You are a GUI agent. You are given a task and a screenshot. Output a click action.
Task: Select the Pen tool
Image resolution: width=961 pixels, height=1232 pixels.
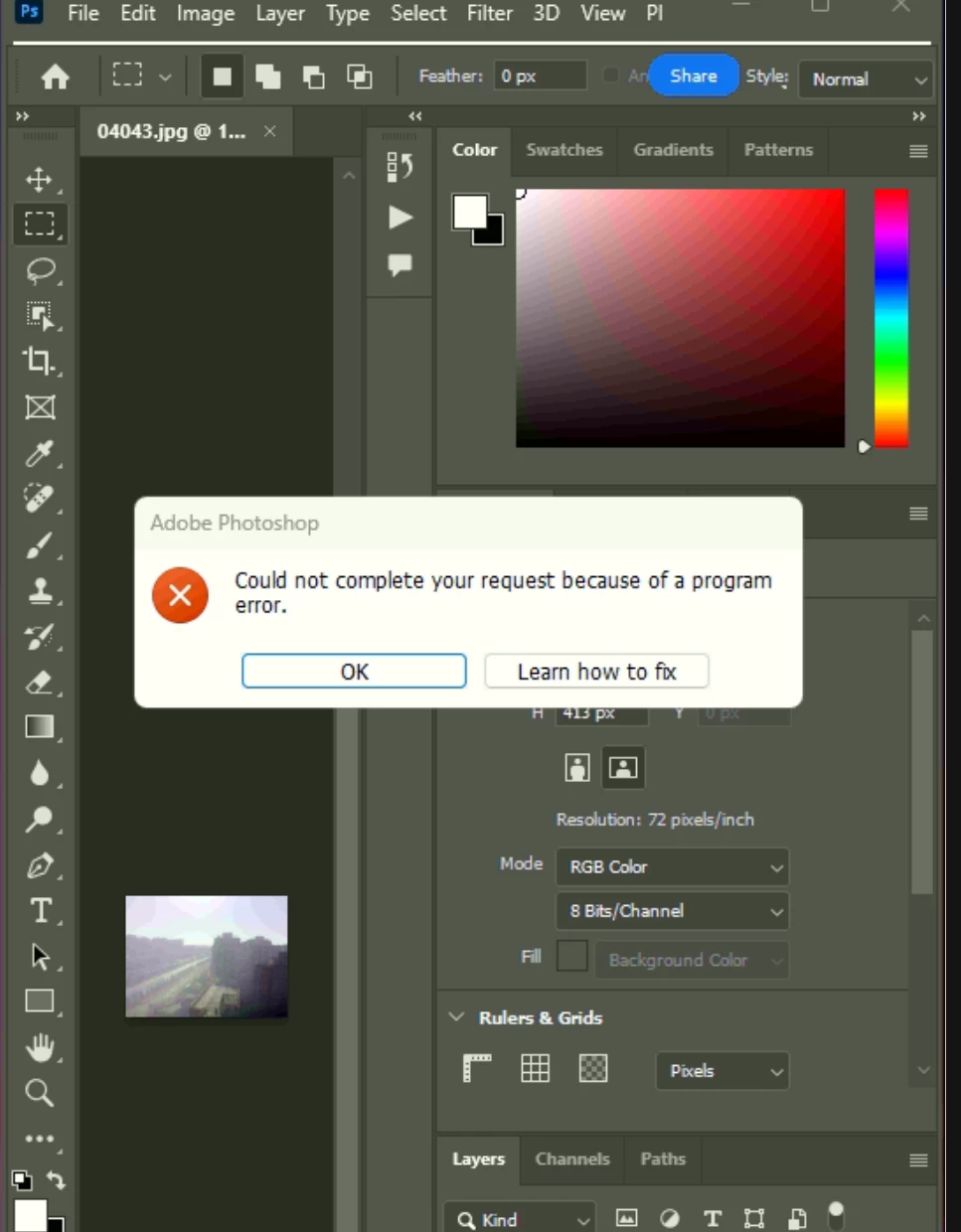click(x=40, y=865)
